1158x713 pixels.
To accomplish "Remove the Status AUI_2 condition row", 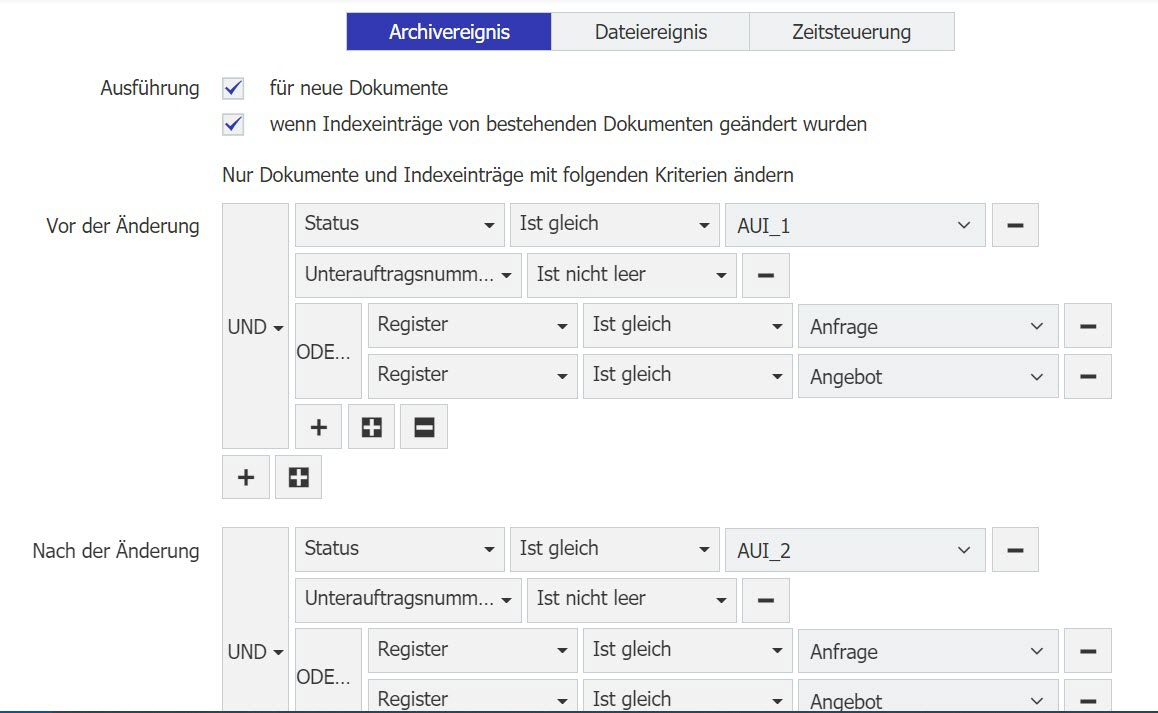I will pyautogui.click(x=1014, y=549).
